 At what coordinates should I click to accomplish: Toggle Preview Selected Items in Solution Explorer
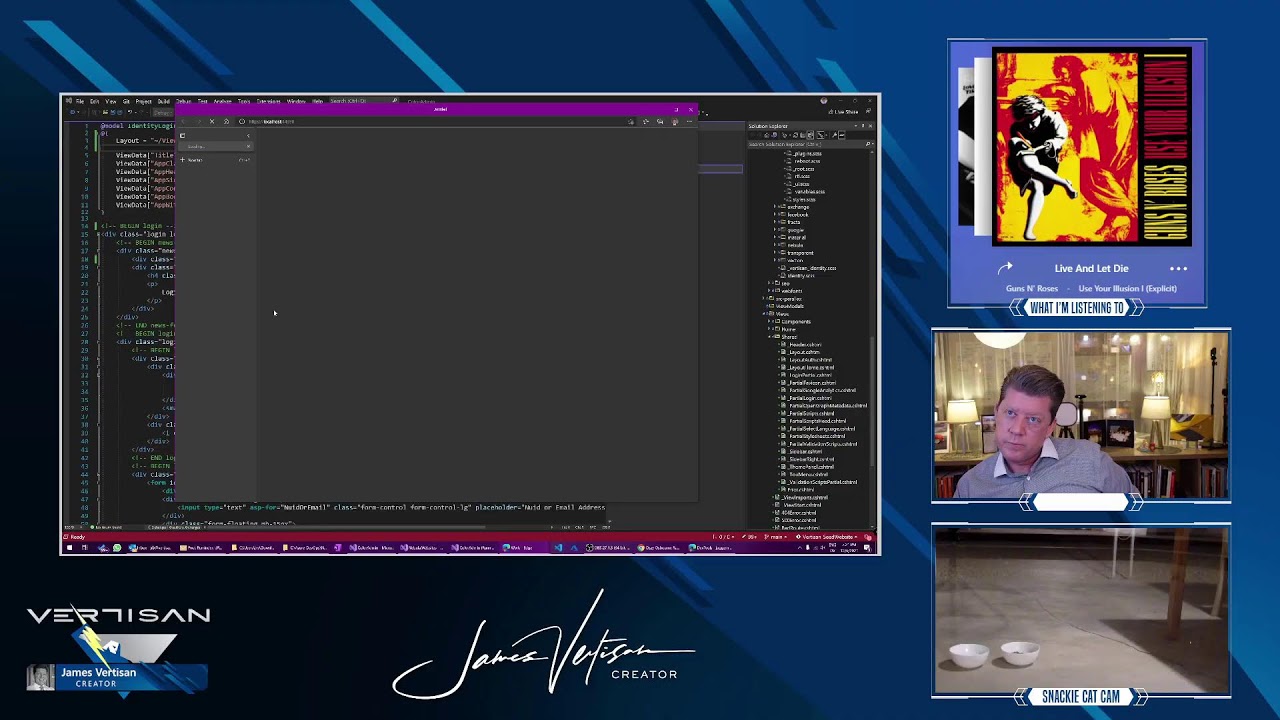pyautogui.click(x=841, y=135)
